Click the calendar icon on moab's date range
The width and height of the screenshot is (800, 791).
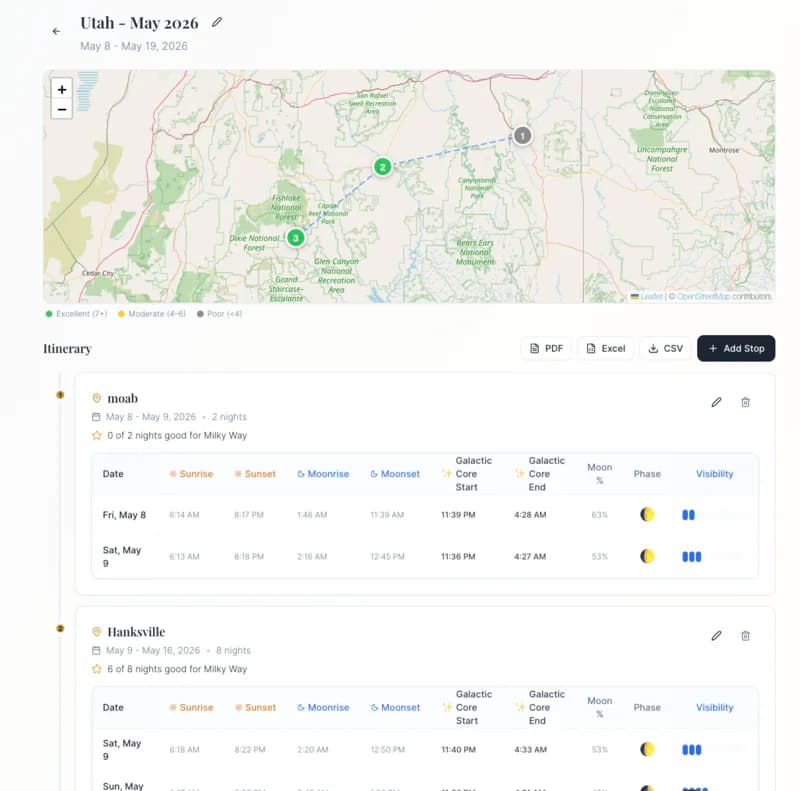tap(98, 417)
